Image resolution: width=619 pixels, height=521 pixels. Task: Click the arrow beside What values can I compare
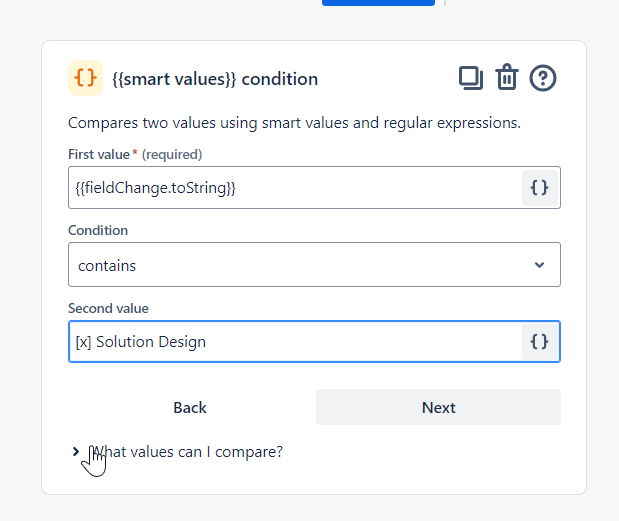pyautogui.click(x=76, y=452)
